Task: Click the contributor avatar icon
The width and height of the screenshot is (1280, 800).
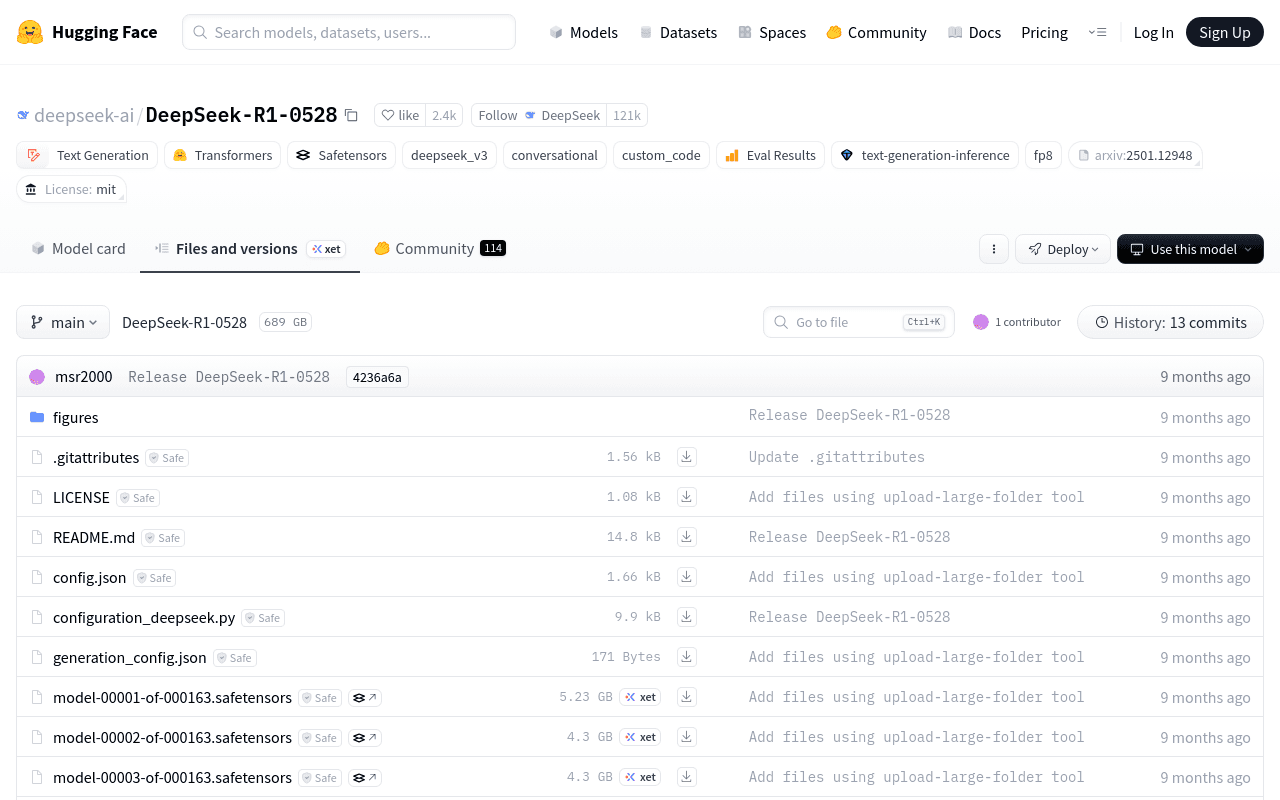Action: click(981, 322)
